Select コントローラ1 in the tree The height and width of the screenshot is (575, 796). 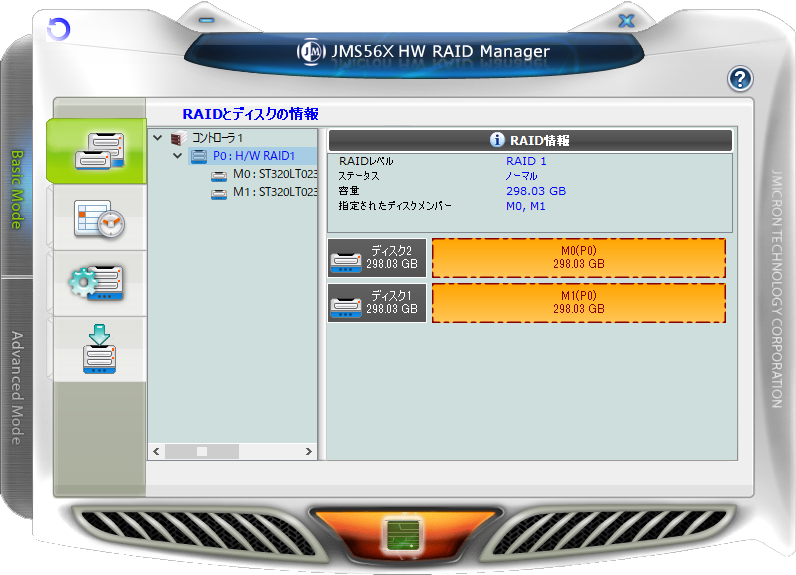[217, 138]
